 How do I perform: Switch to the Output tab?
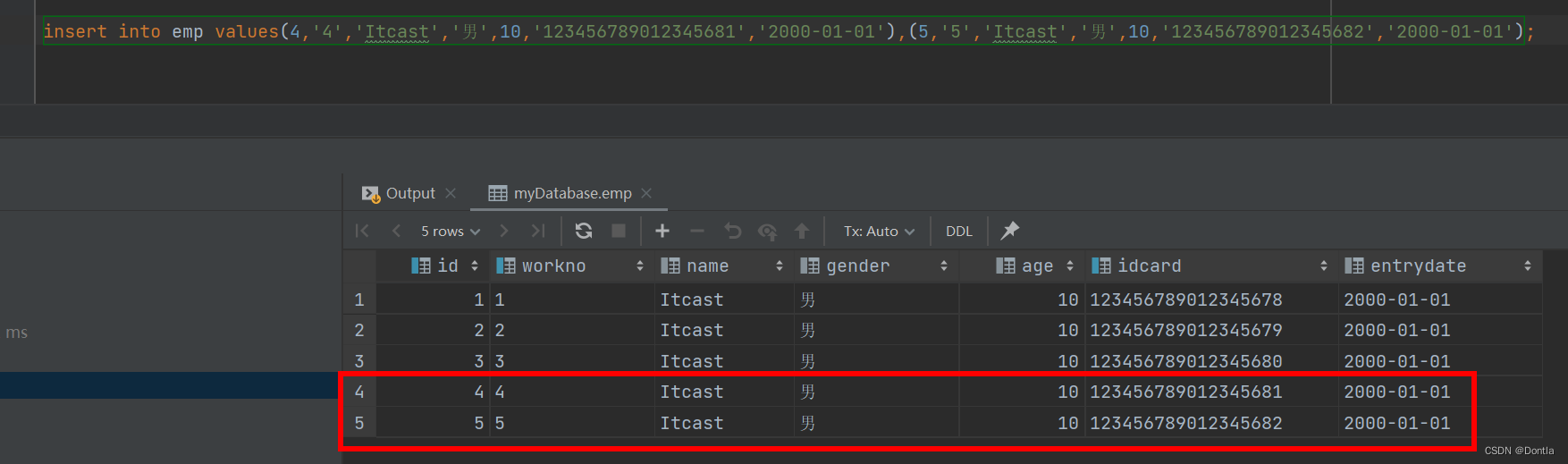click(410, 193)
